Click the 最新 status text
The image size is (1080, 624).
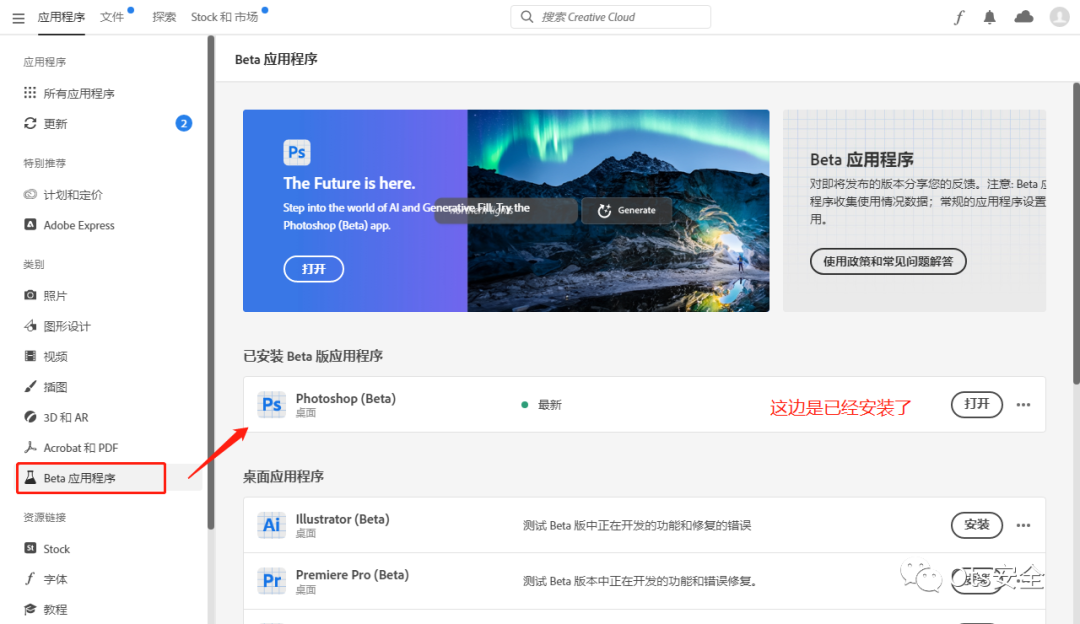[550, 405]
